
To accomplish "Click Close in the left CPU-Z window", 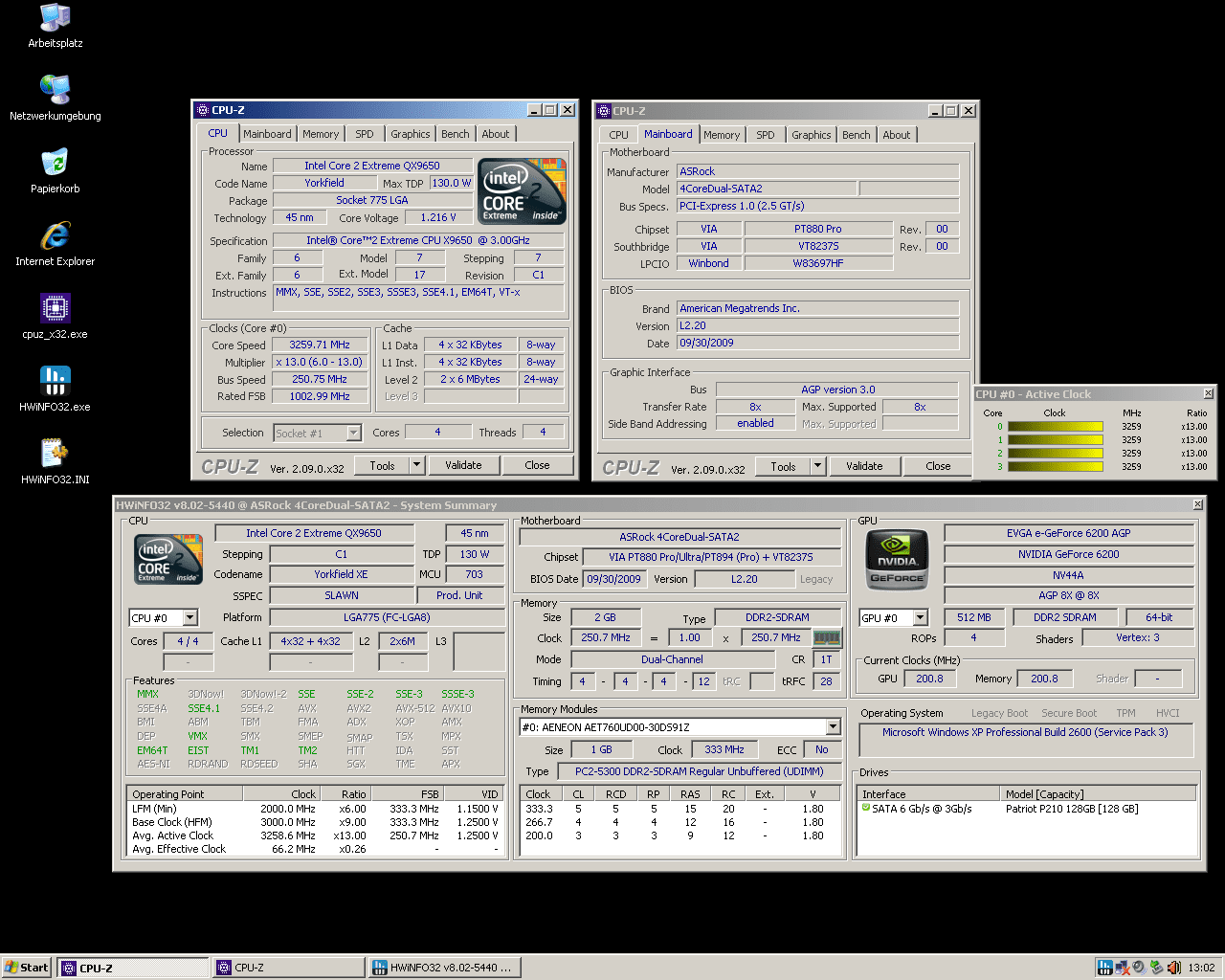I will click(537, 465).
